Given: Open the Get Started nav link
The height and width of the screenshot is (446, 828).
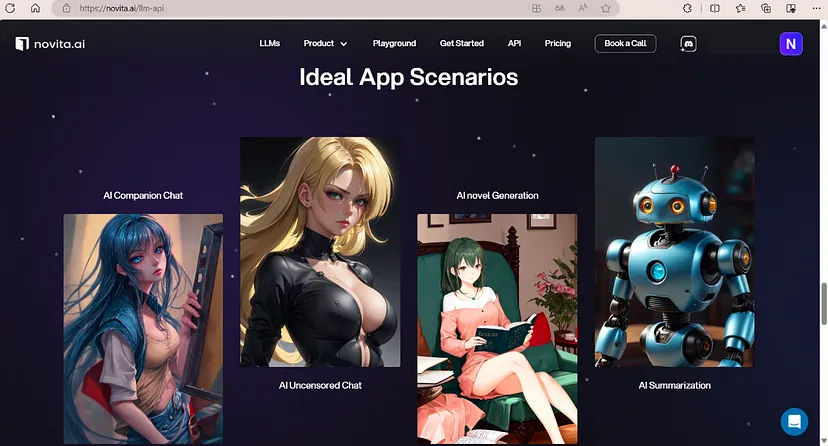Looking at the screenshot, I should point(462,43).
